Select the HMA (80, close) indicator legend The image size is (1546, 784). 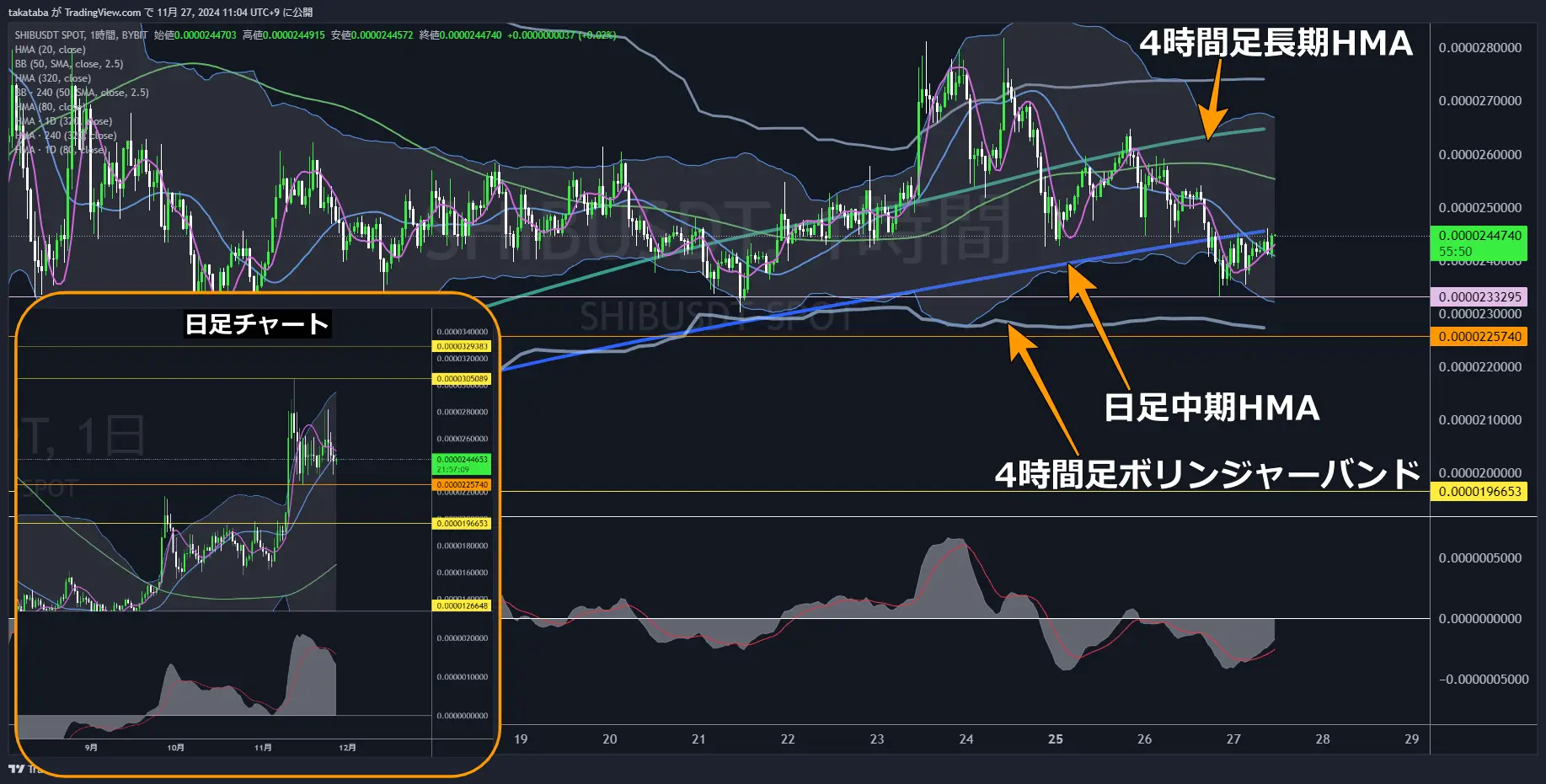pyautogui.click(x=50, y=107)
